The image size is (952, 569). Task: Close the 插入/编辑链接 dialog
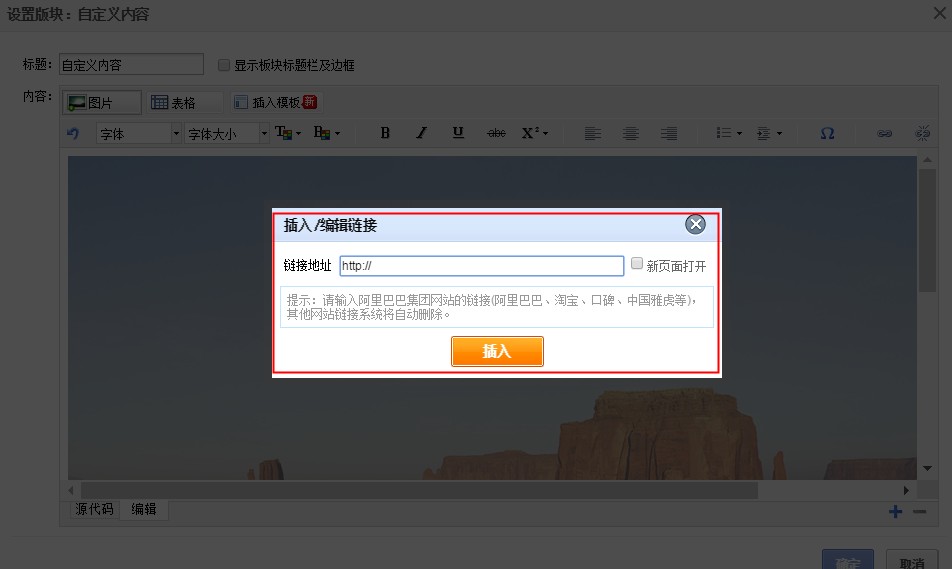click(x=696, y=224)
